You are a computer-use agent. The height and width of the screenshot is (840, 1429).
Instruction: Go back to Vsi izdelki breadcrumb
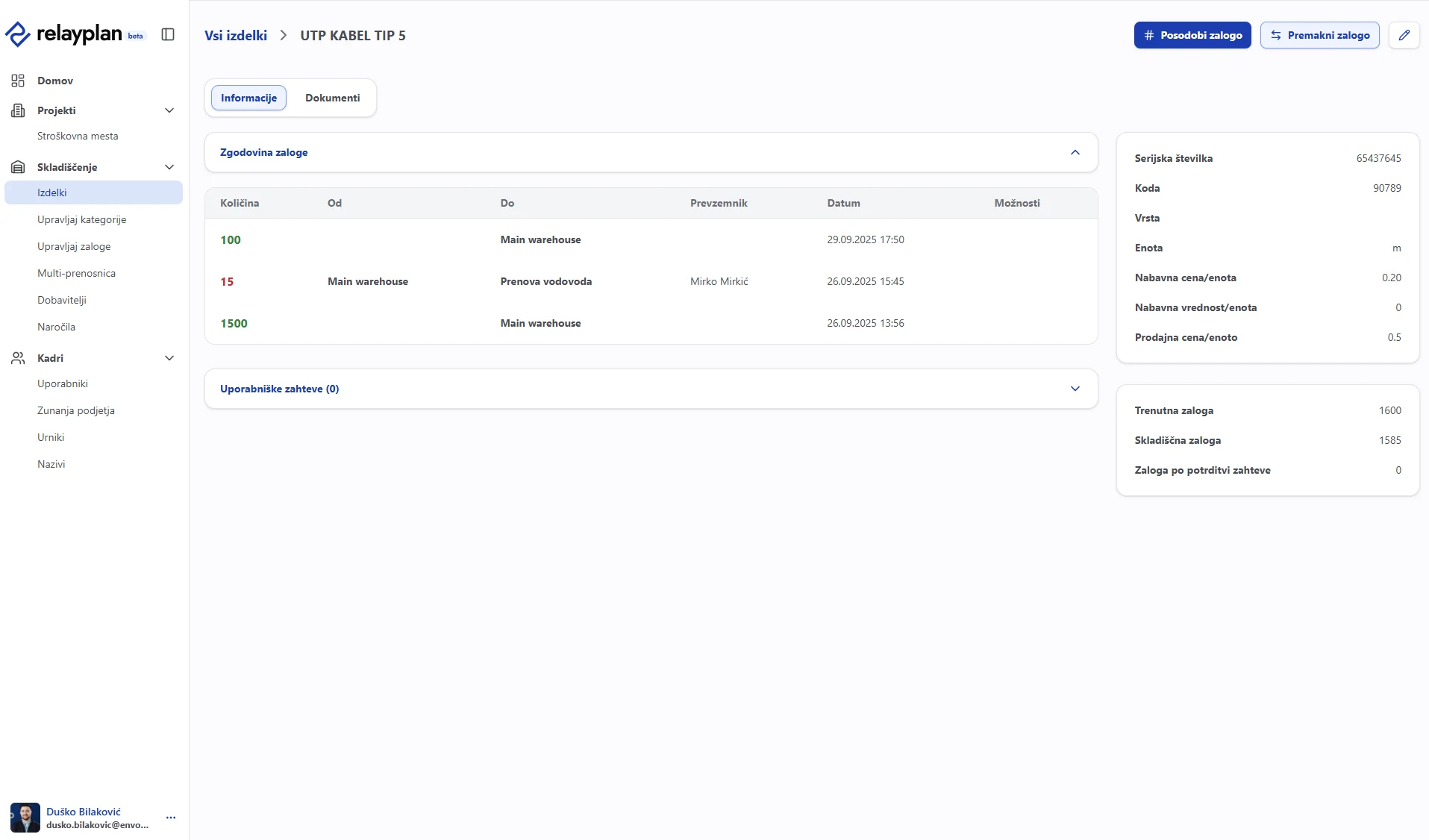(236, 35)
